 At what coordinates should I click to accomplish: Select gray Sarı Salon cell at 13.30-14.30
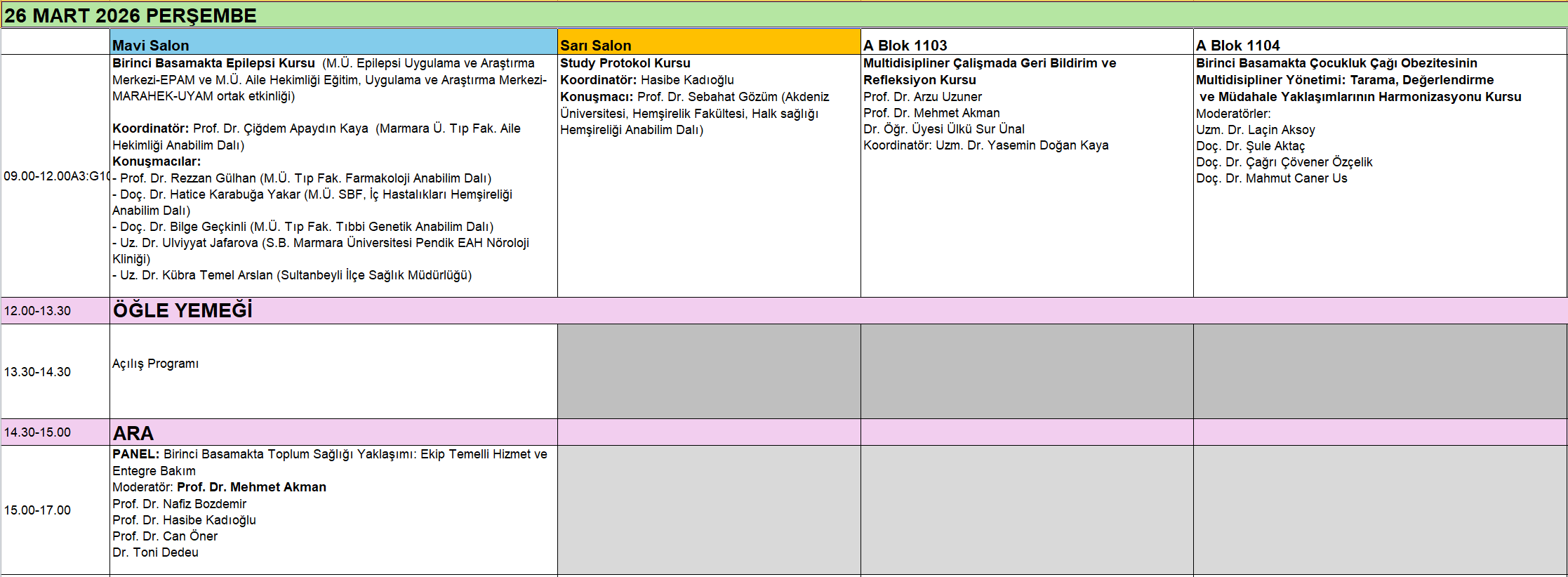click(x=709, y=371)
